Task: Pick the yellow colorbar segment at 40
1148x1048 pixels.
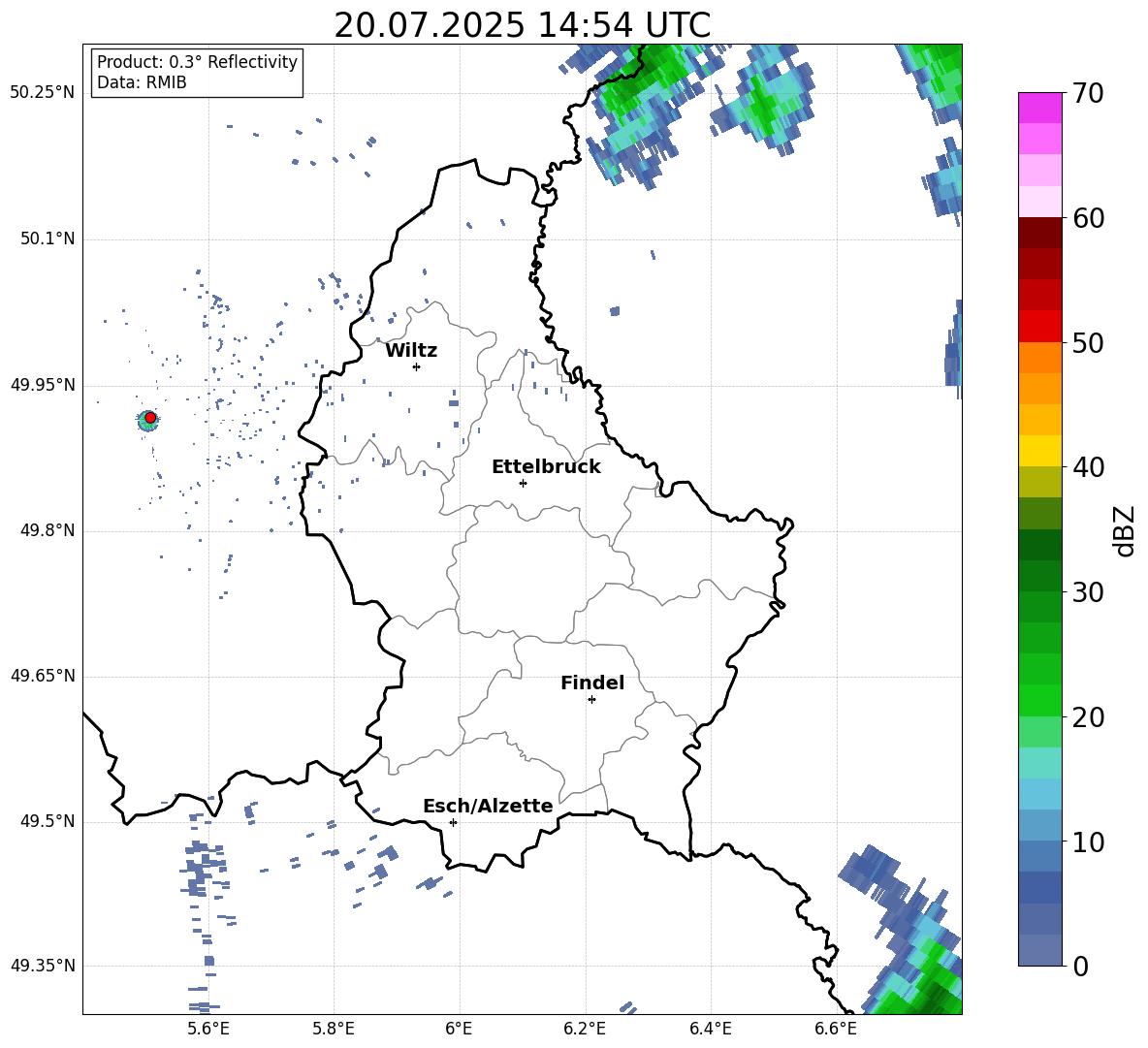Action: pos(1039,451)
